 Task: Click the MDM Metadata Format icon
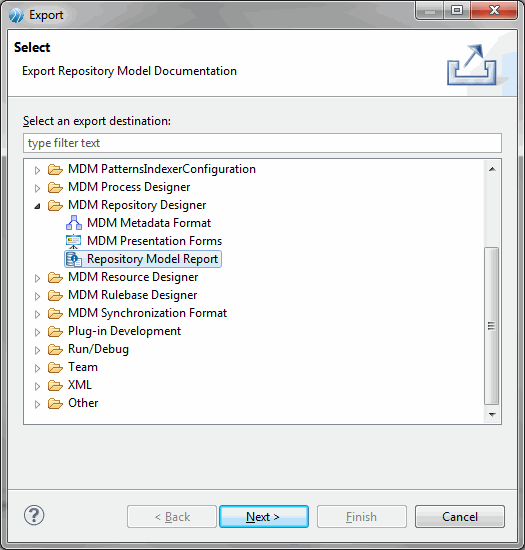(x=74, y=223)
